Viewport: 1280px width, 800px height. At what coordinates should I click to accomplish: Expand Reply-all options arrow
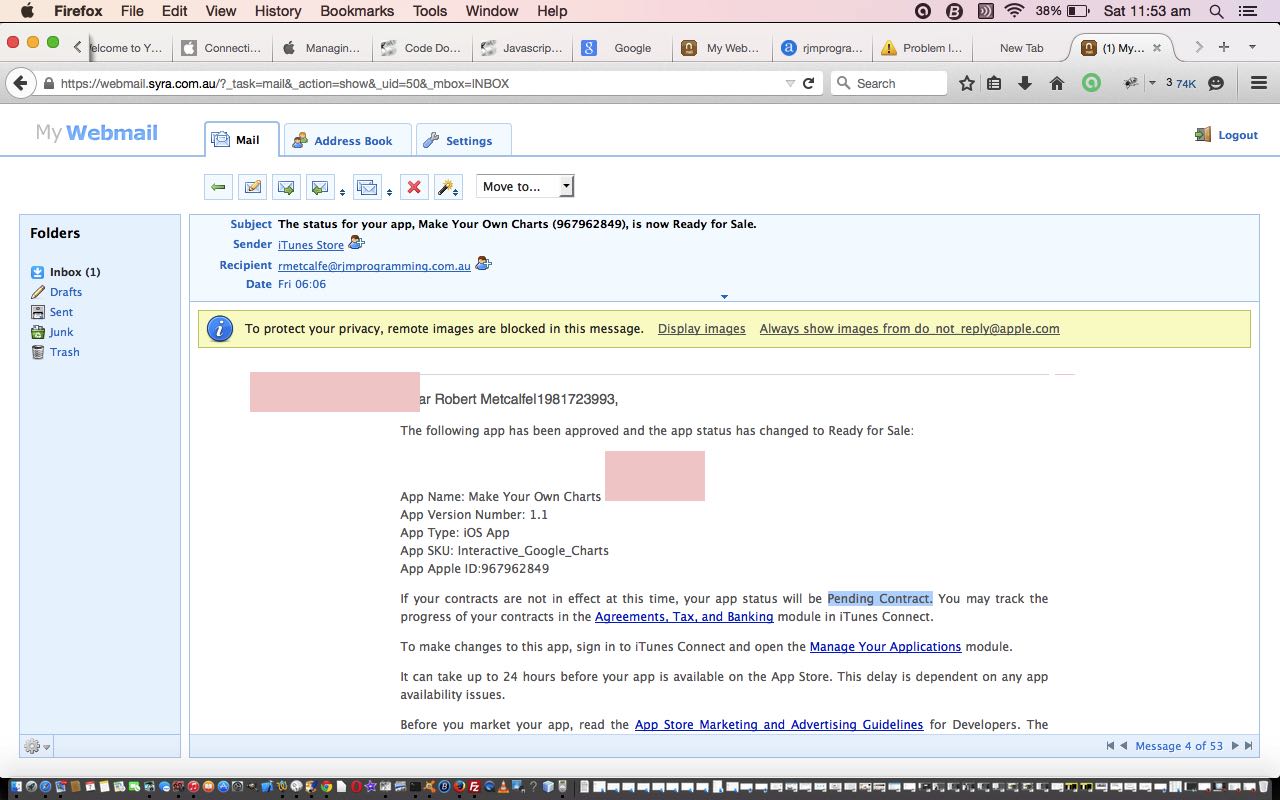[x=342, y=192]
